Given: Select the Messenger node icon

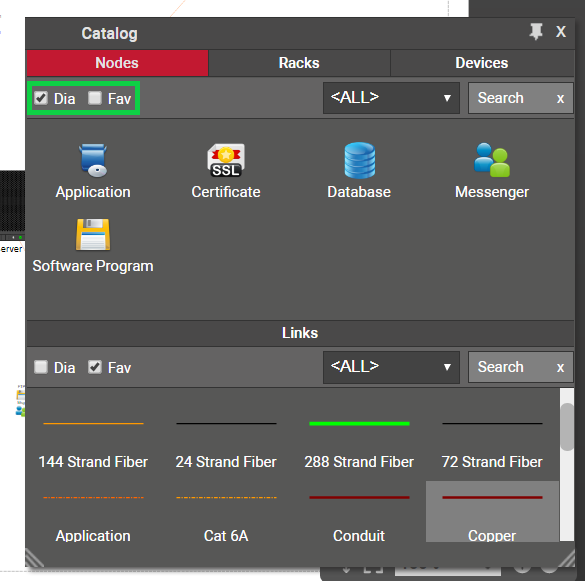Looking at the screenshot, I should (x=492, y=160).
